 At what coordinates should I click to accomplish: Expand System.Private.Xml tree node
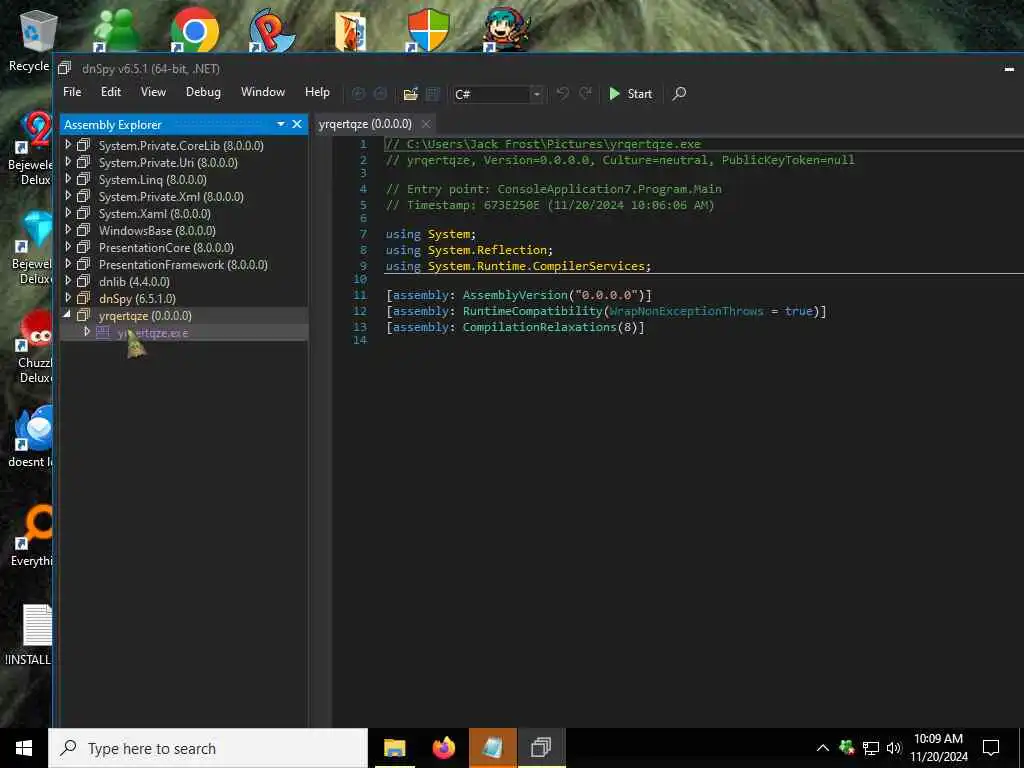coord(68,196)
